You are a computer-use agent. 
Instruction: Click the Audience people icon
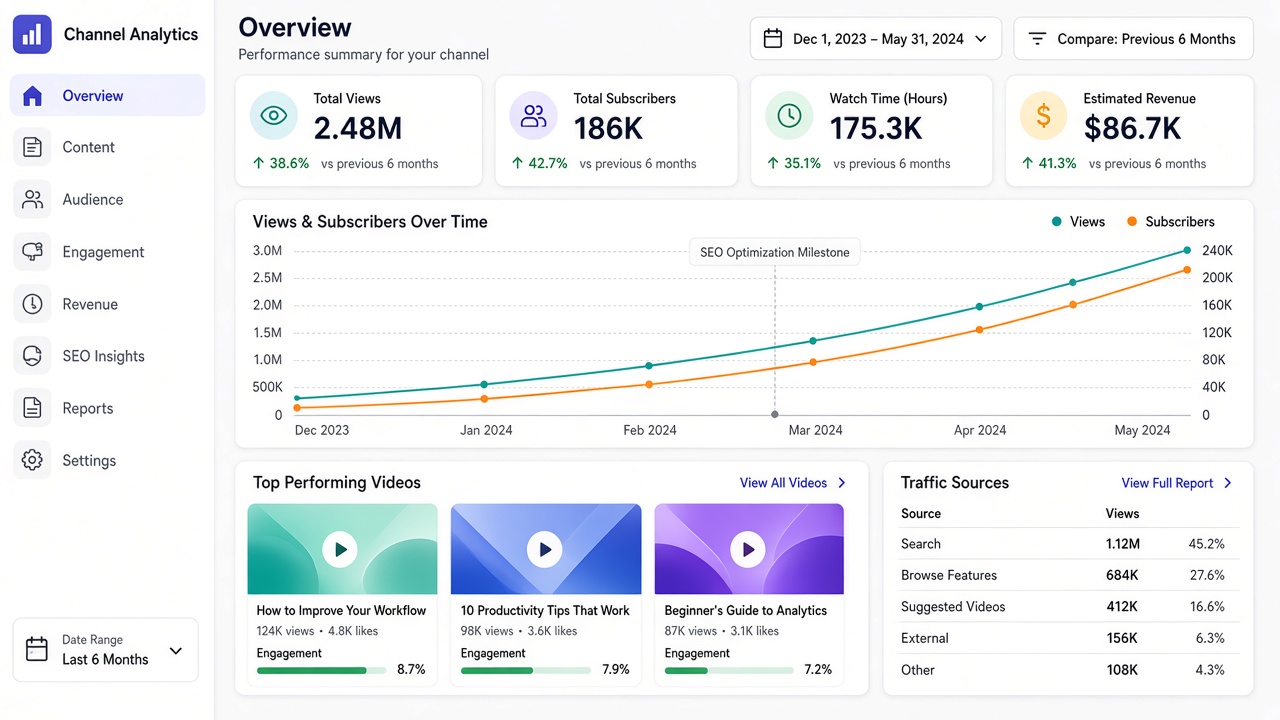32,199
